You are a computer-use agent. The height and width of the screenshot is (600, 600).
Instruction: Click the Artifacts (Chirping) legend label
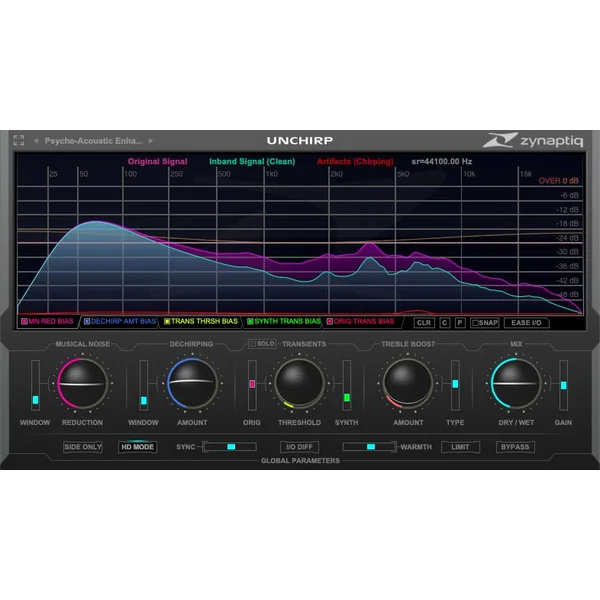(355, 161)
